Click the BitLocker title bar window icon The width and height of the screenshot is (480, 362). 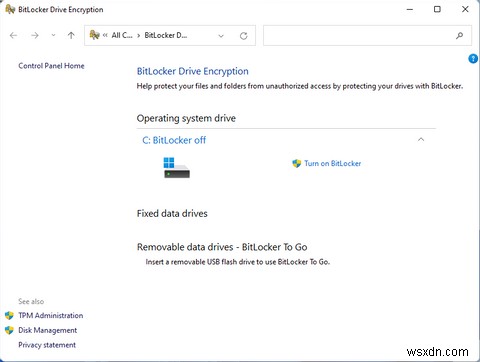pyautogui.click(x=10, y=9)
